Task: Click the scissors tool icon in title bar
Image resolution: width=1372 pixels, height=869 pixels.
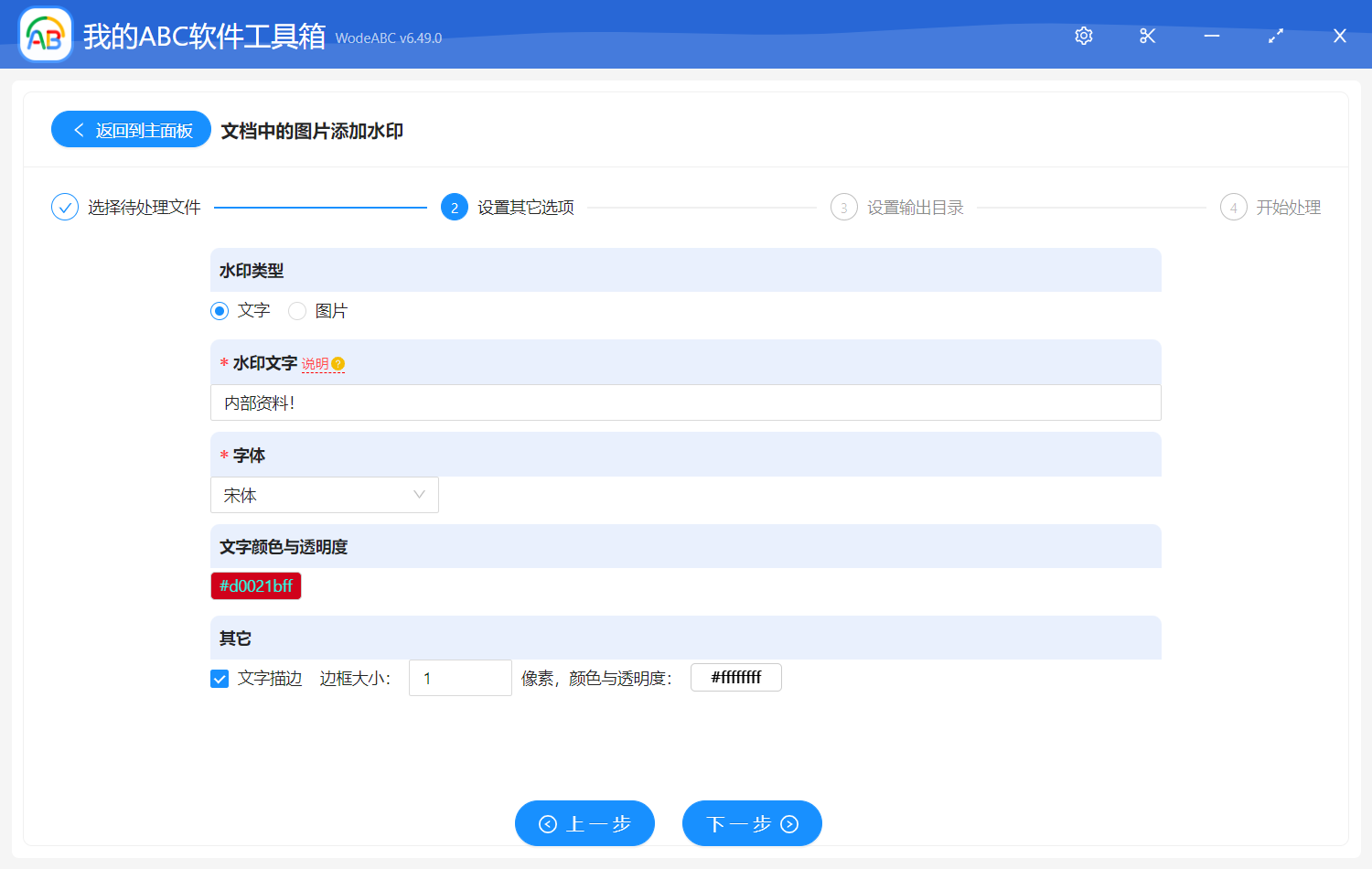Action: (1148, 36)
